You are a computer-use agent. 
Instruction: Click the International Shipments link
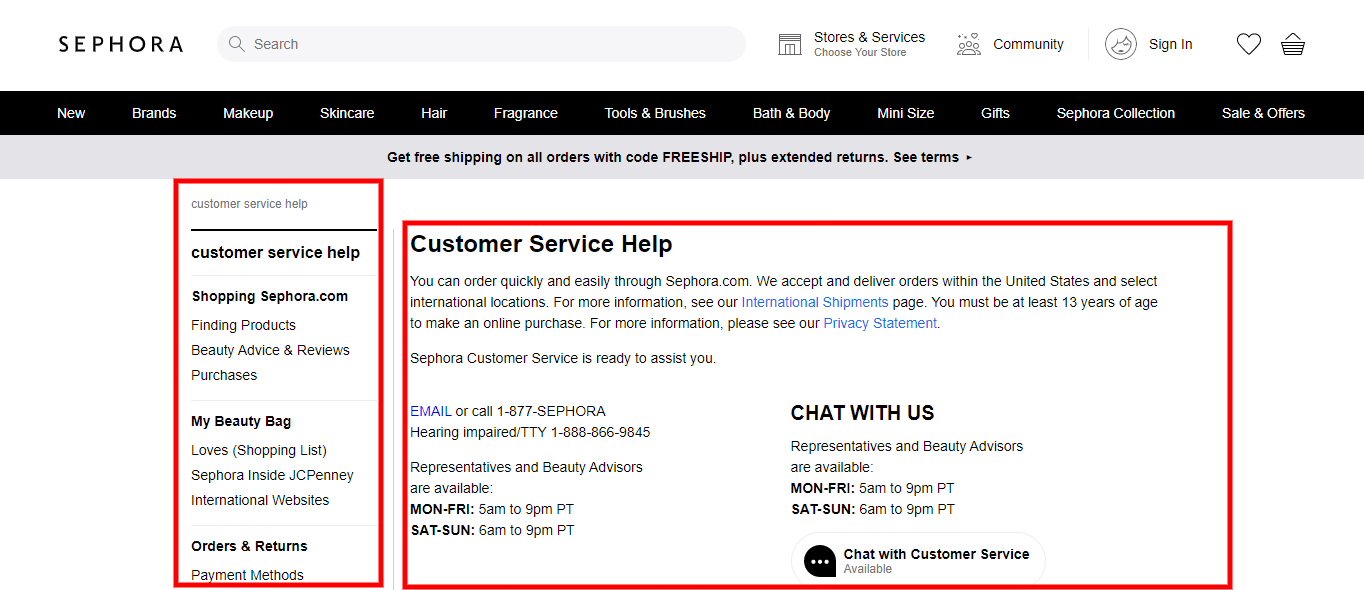click(x=815, y=302)
